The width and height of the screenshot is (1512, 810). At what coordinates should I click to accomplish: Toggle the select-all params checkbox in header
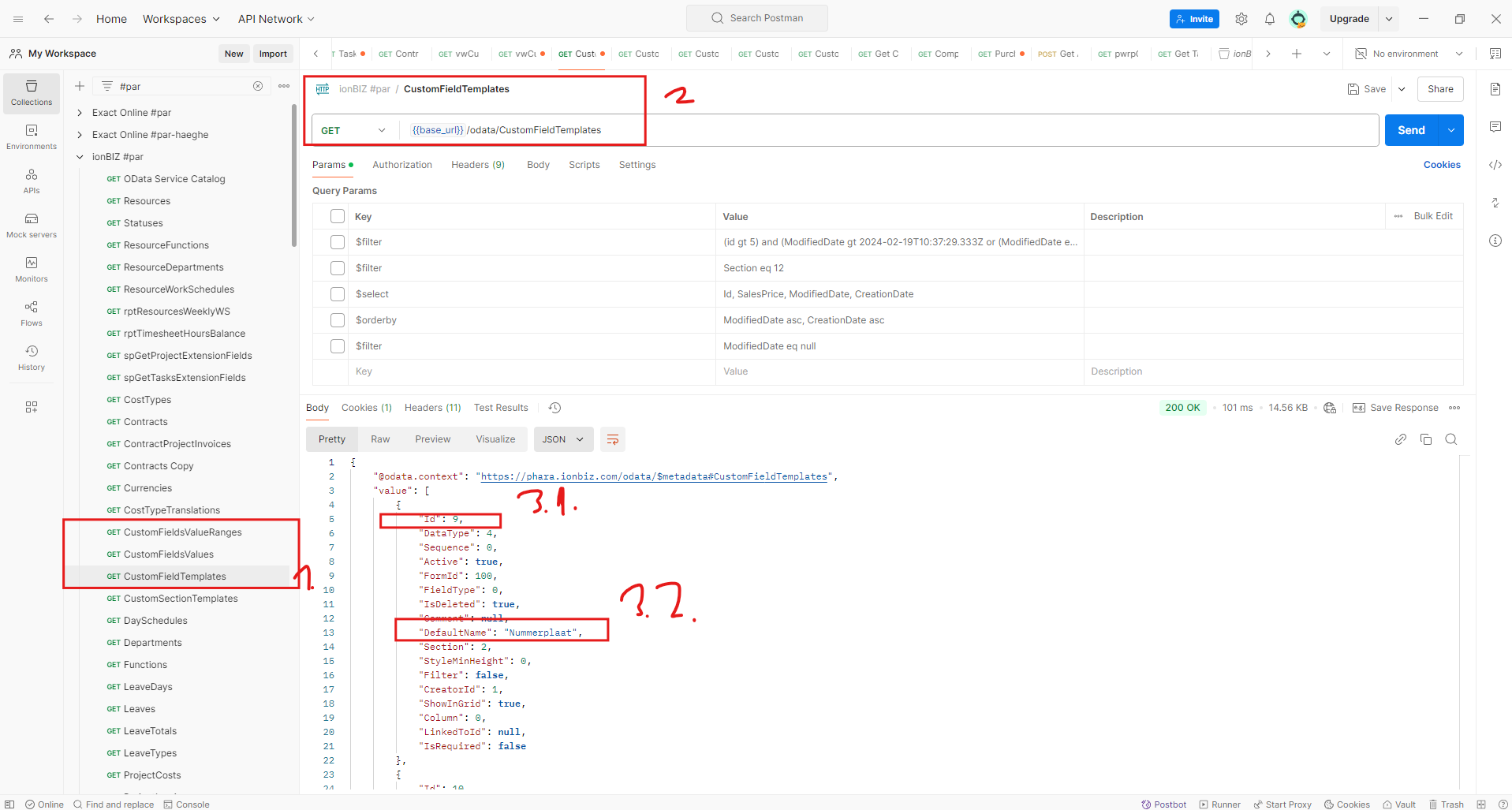(338, 216)
